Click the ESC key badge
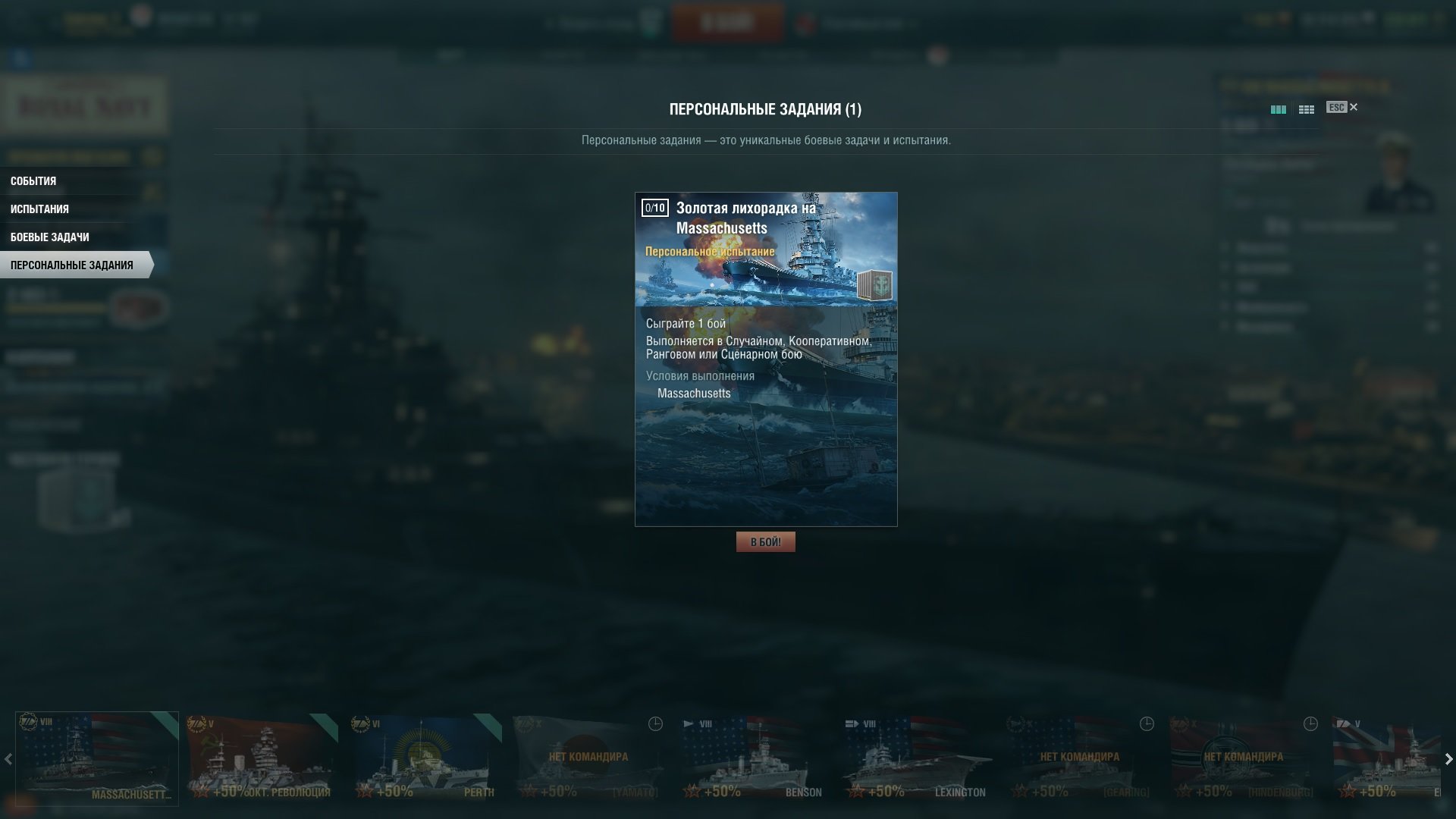This screenshot has width=1456, height=819. coord(1336,107)
